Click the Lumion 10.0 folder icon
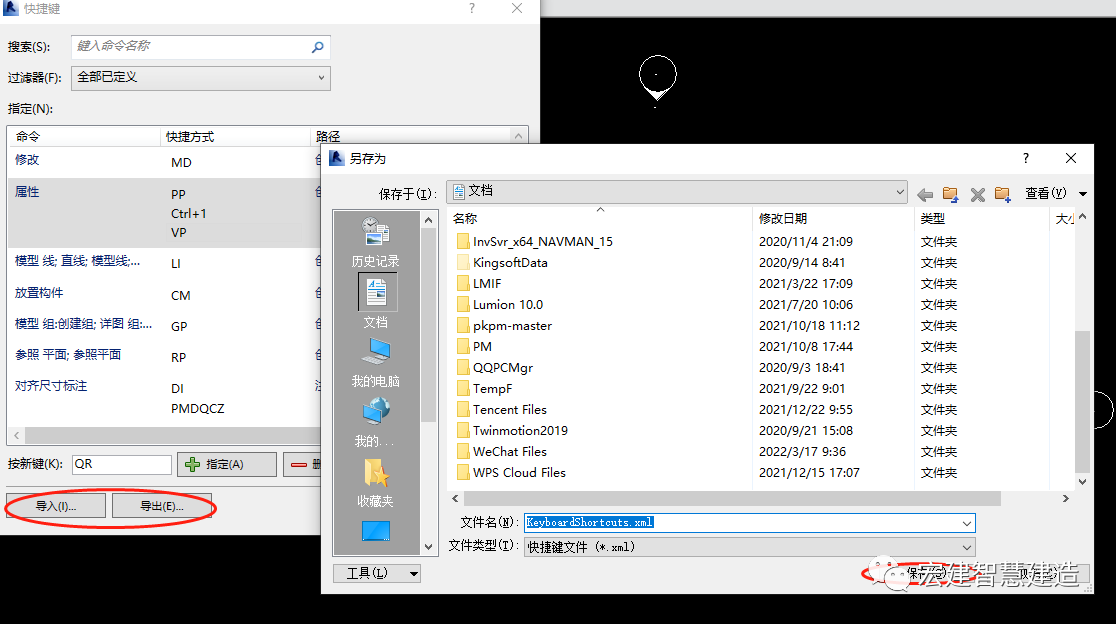1116x624 pixels. 463,305
